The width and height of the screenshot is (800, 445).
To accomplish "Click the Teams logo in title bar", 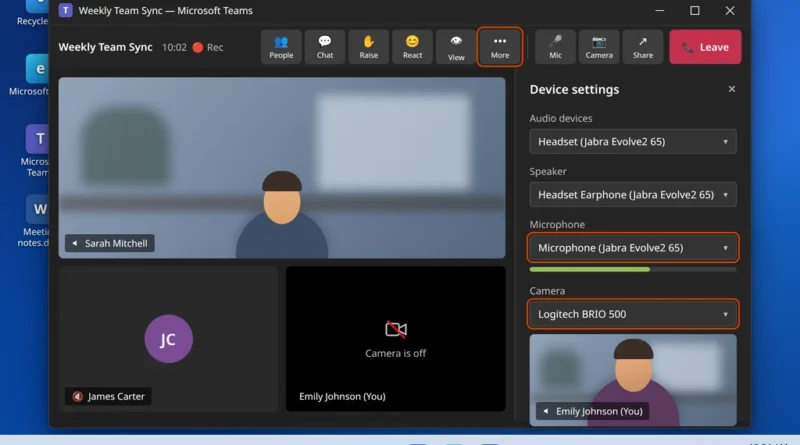I will coord(65,10).
